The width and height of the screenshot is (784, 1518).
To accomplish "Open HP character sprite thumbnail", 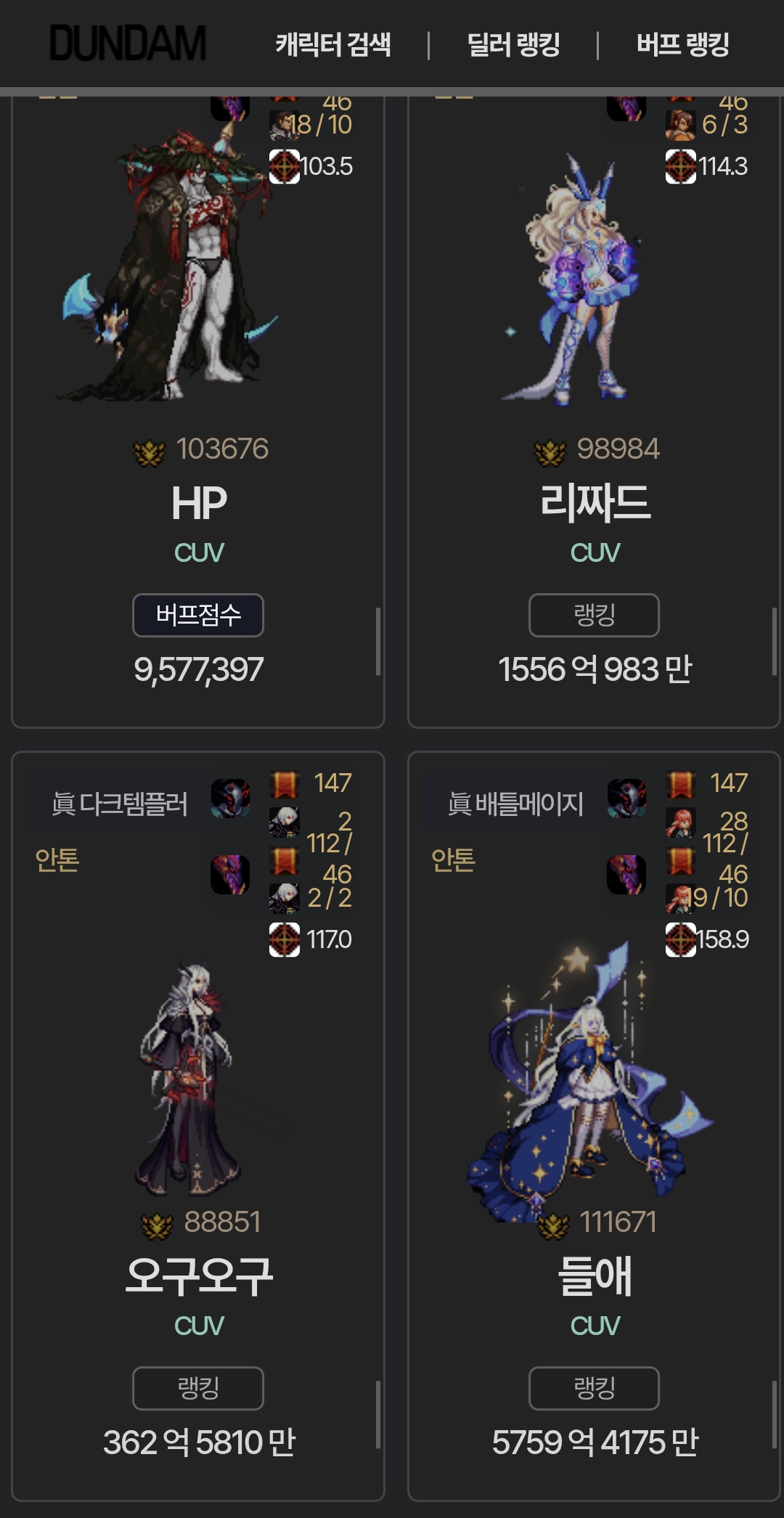I will pos(171,261).
